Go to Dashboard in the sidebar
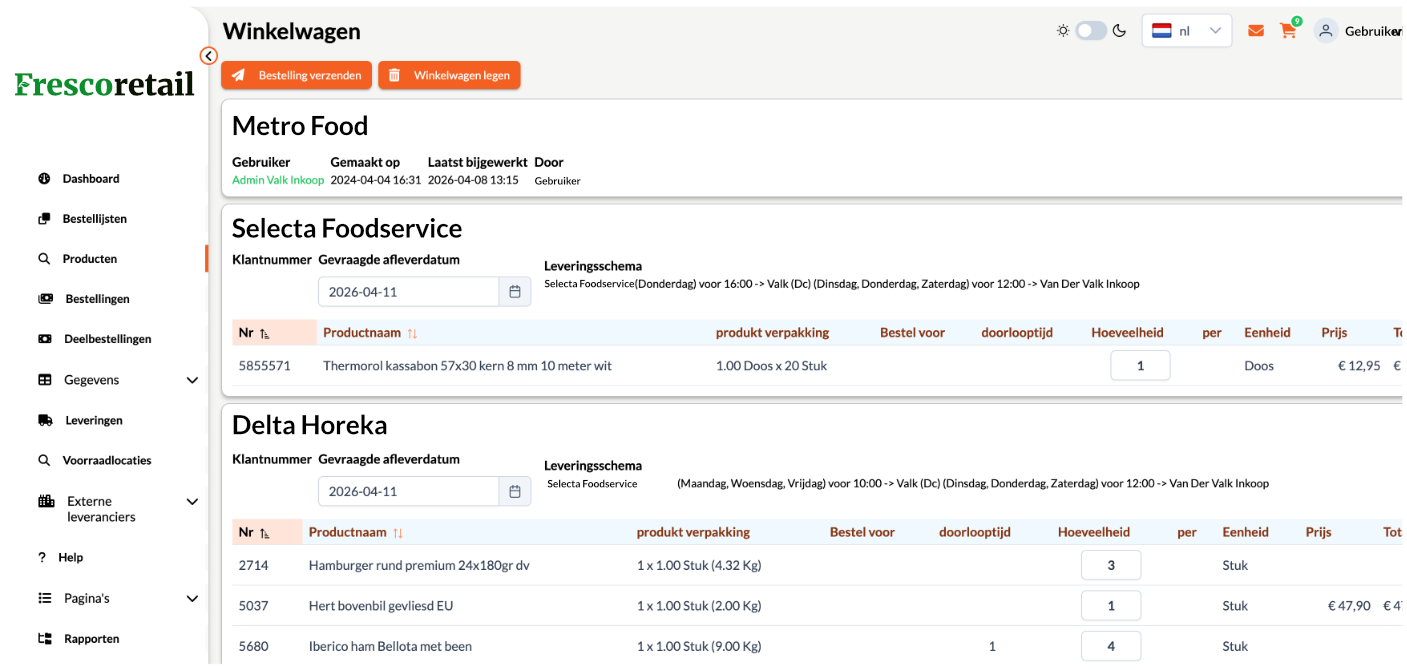 tap(91, 179)
